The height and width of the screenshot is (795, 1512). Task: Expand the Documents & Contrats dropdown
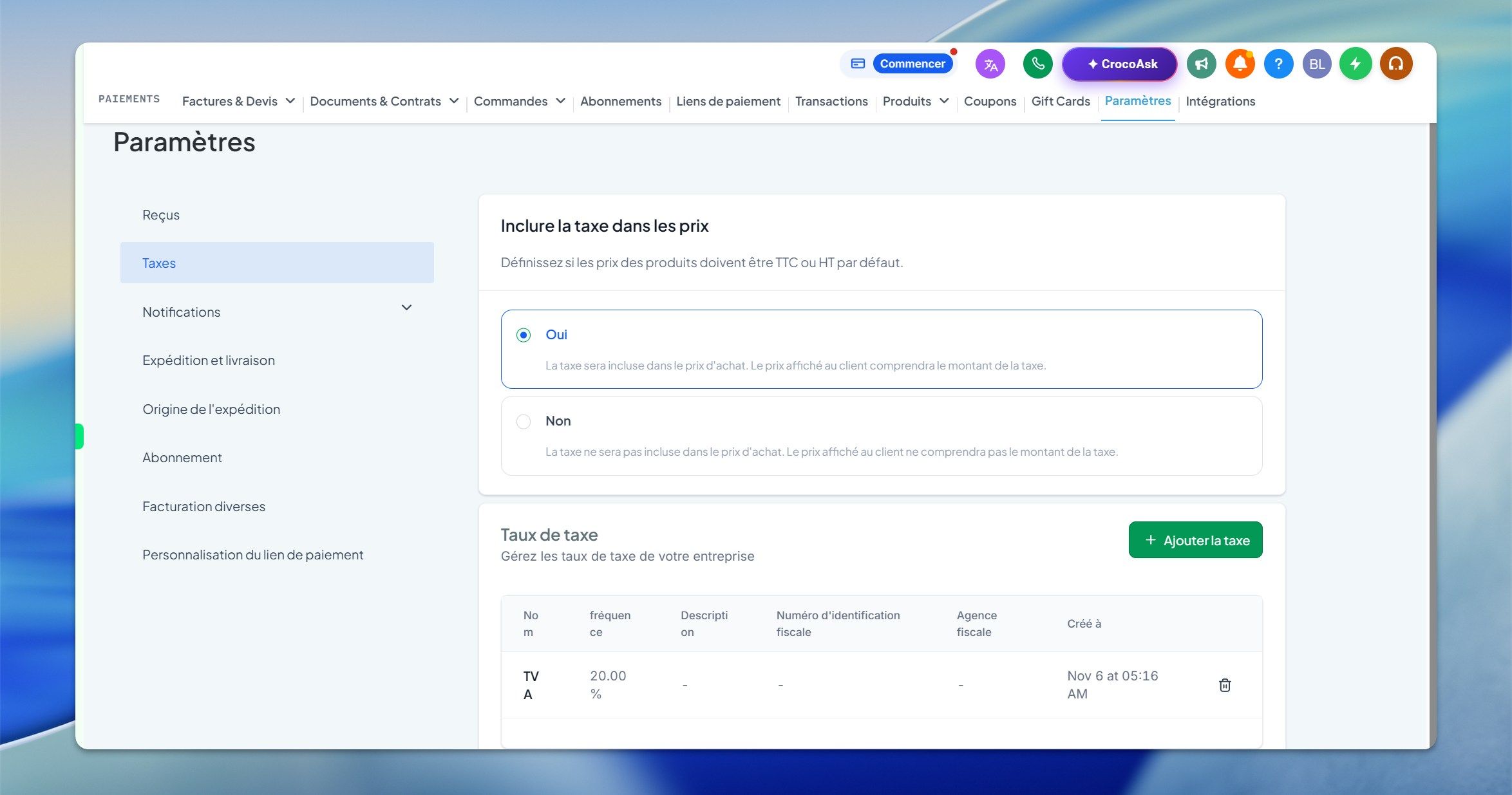pos(384,101)
